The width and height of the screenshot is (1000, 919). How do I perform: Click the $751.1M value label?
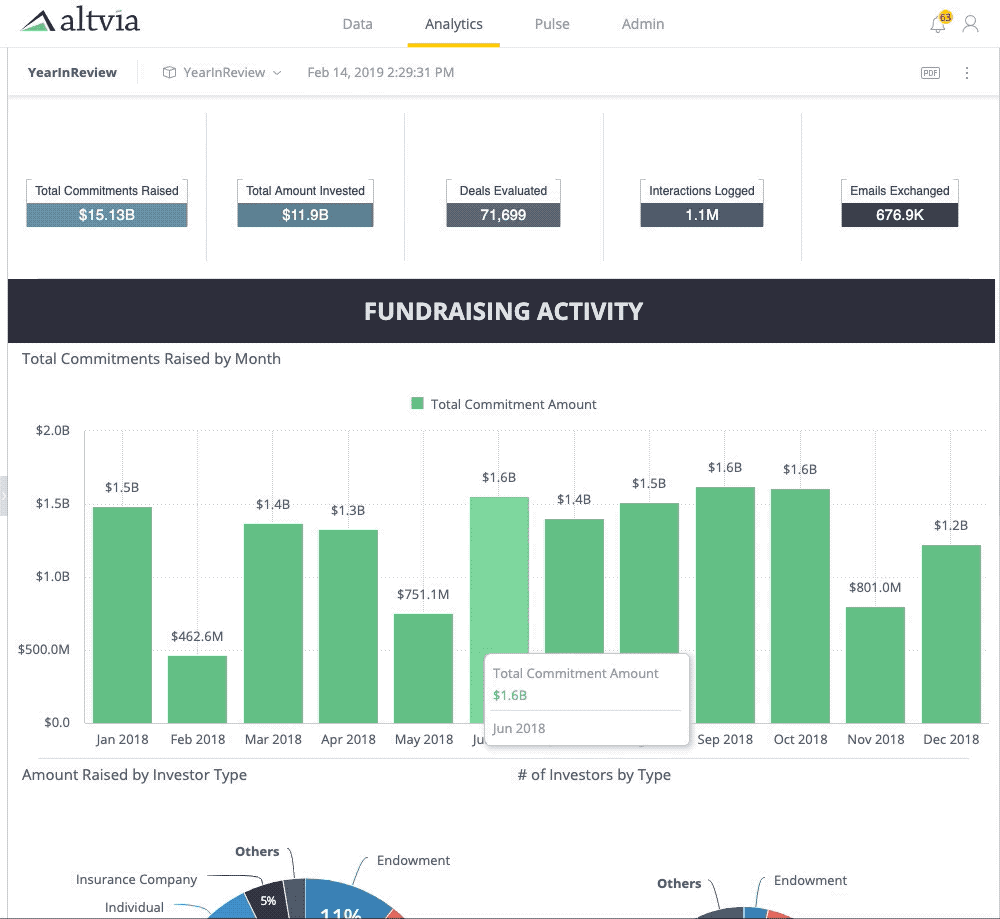pos(423,594)
